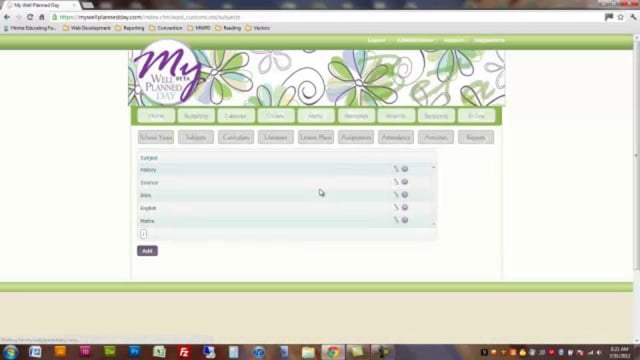Open the Calendar tab
Viewport: 640px width, 360px height.
point(236,116)
